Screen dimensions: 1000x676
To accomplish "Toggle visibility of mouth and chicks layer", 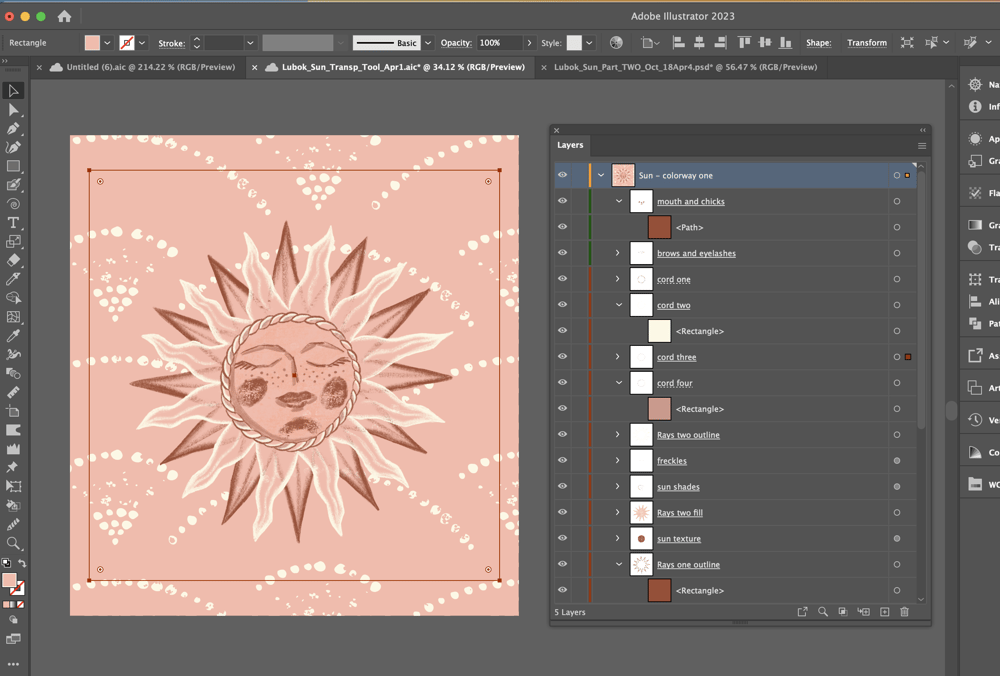I will pyautogui.click(x=562, y=201).
